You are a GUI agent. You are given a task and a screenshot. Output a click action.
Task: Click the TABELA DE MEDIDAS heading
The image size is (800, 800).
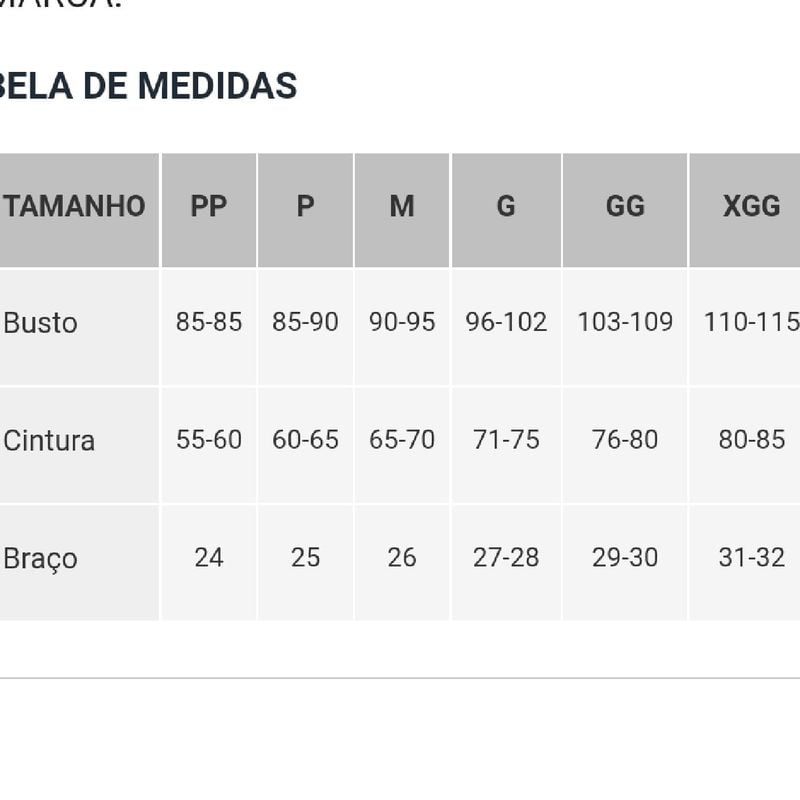(148, 86)
